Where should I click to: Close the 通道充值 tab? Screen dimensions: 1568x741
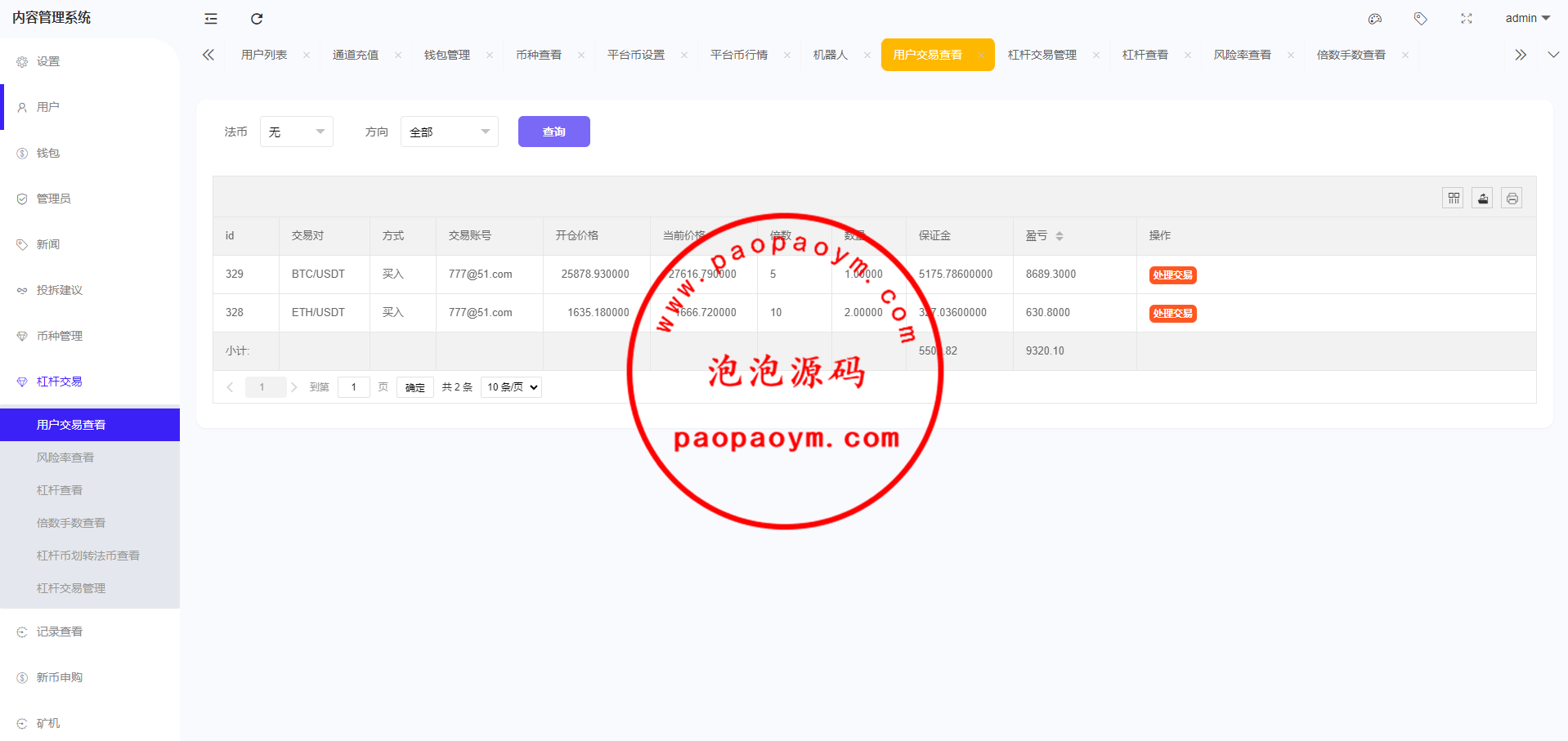pos(398,55)
